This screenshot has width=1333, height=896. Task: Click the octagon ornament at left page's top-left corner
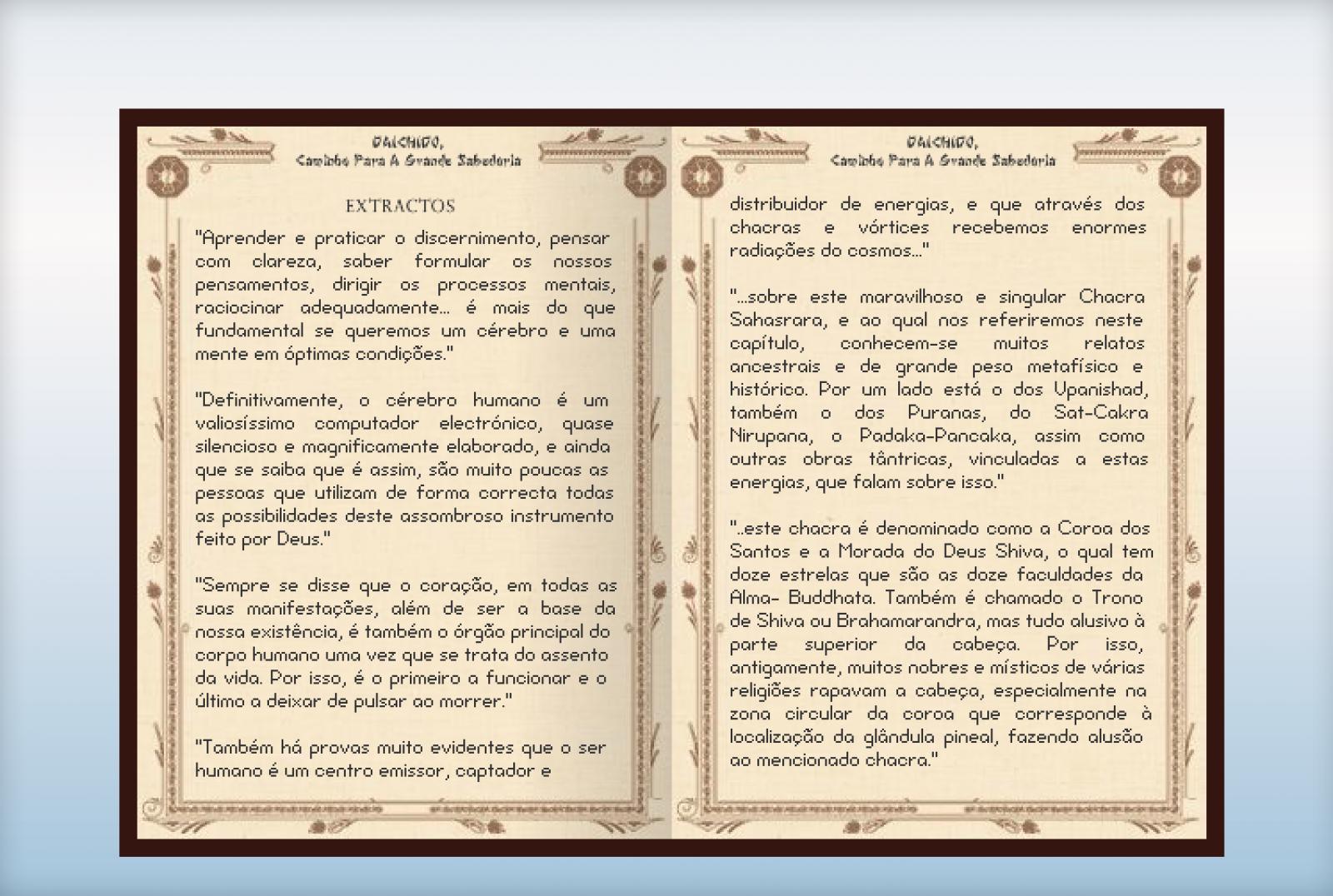tap(166, 177)
